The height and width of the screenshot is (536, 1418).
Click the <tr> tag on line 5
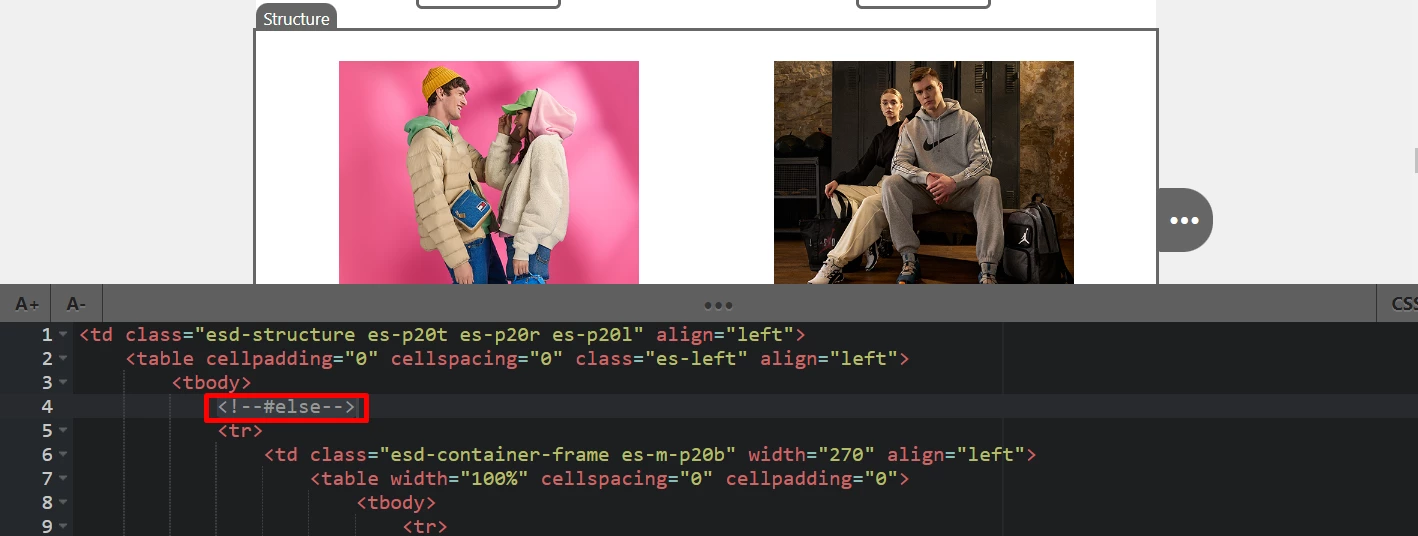point(240,430)
